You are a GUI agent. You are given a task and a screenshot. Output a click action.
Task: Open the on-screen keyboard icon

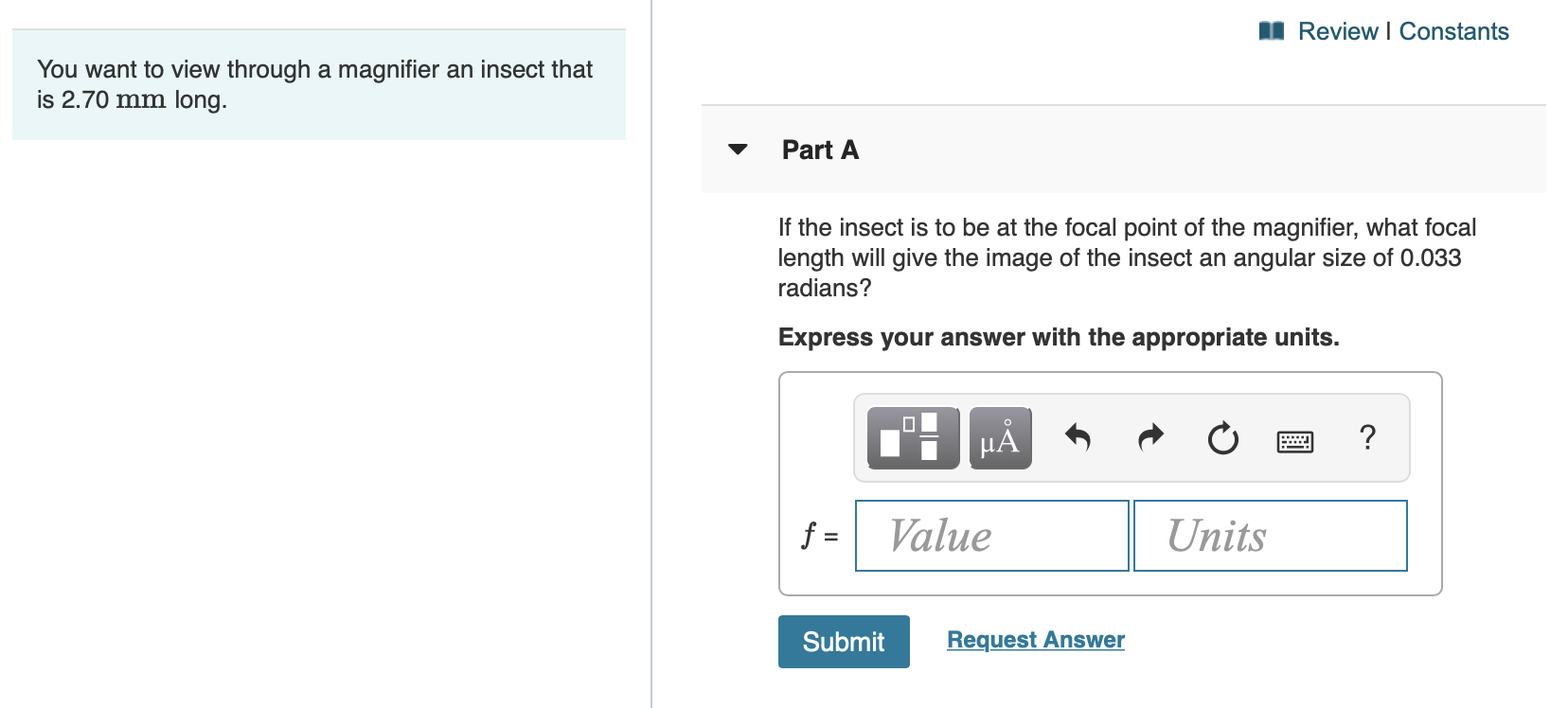pyautogui.click(x=1295, y=439)
